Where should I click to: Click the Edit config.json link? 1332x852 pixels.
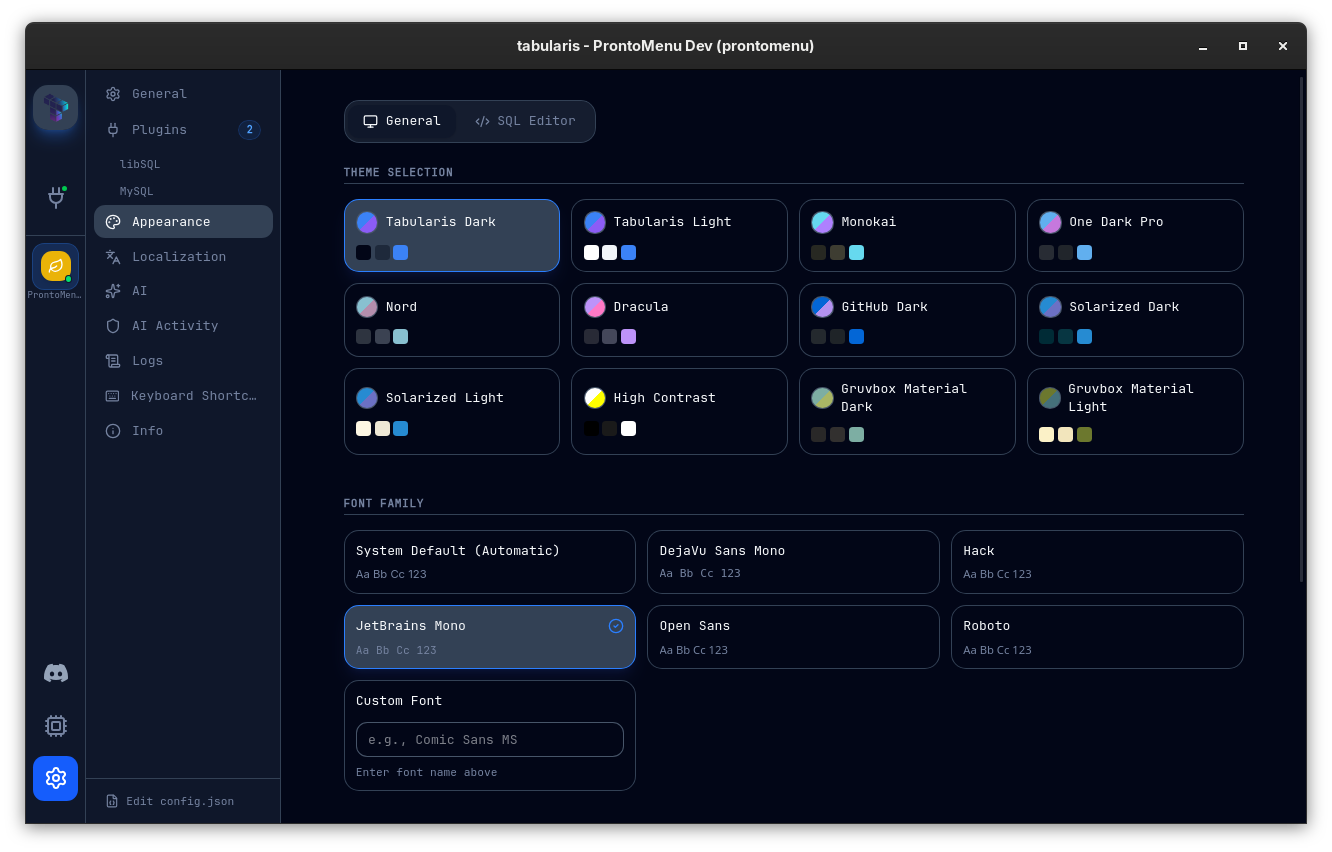(x=170, y=801)
